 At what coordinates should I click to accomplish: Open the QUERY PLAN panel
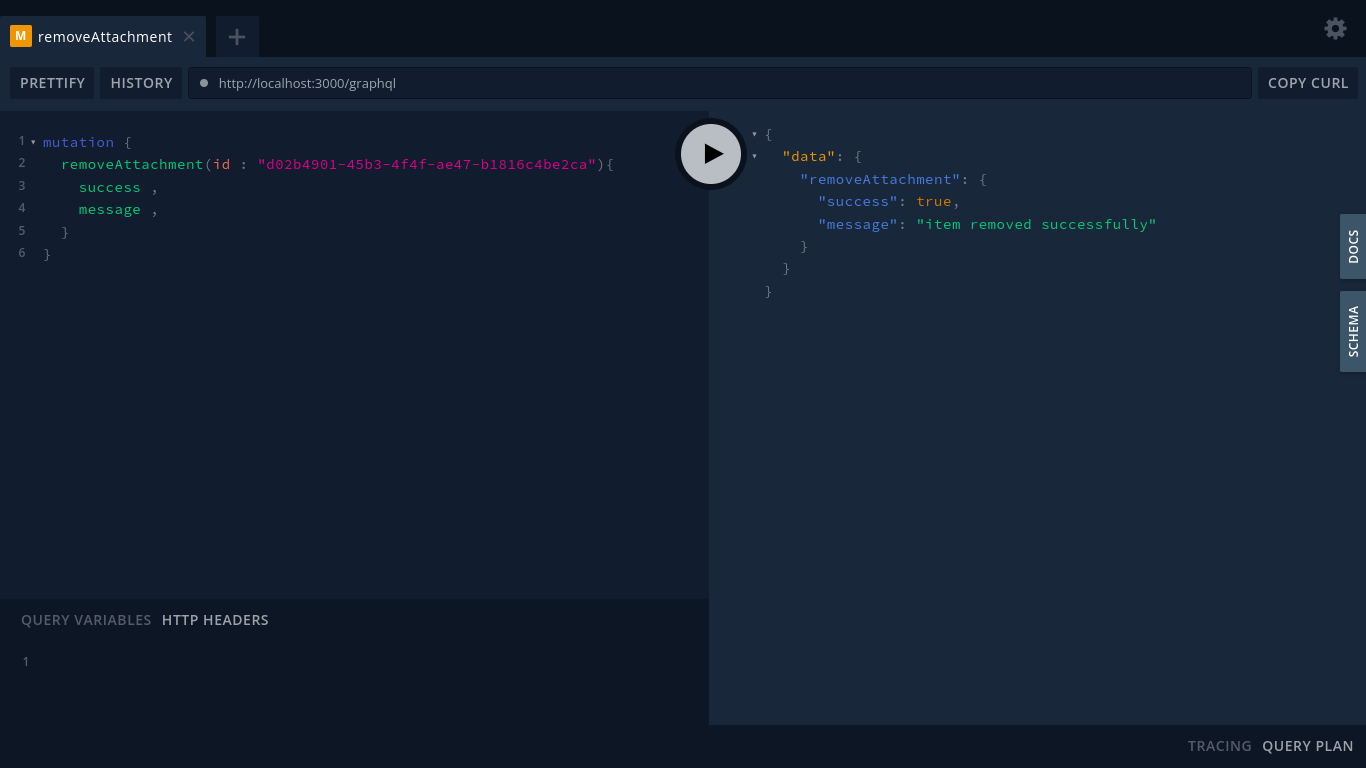1307,746
